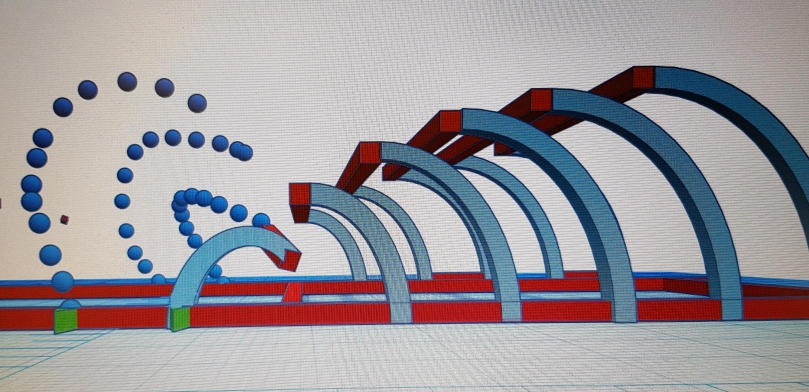Image resolution: width=809 pixels, height=392 pixels.
Task: Click the blue sphere resting on the left rail
Action: pyautogui.click(x=62, y=282)
